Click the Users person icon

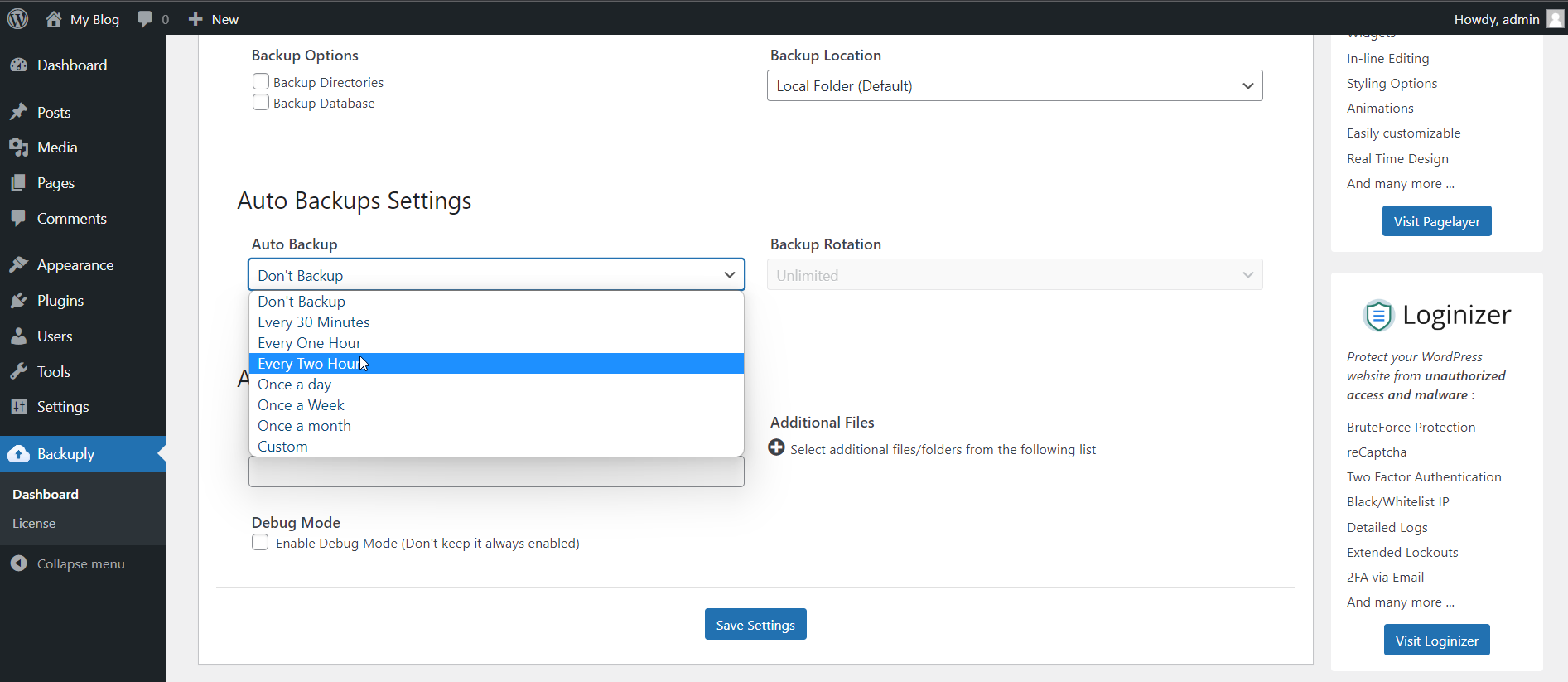[x=19, y=336]
